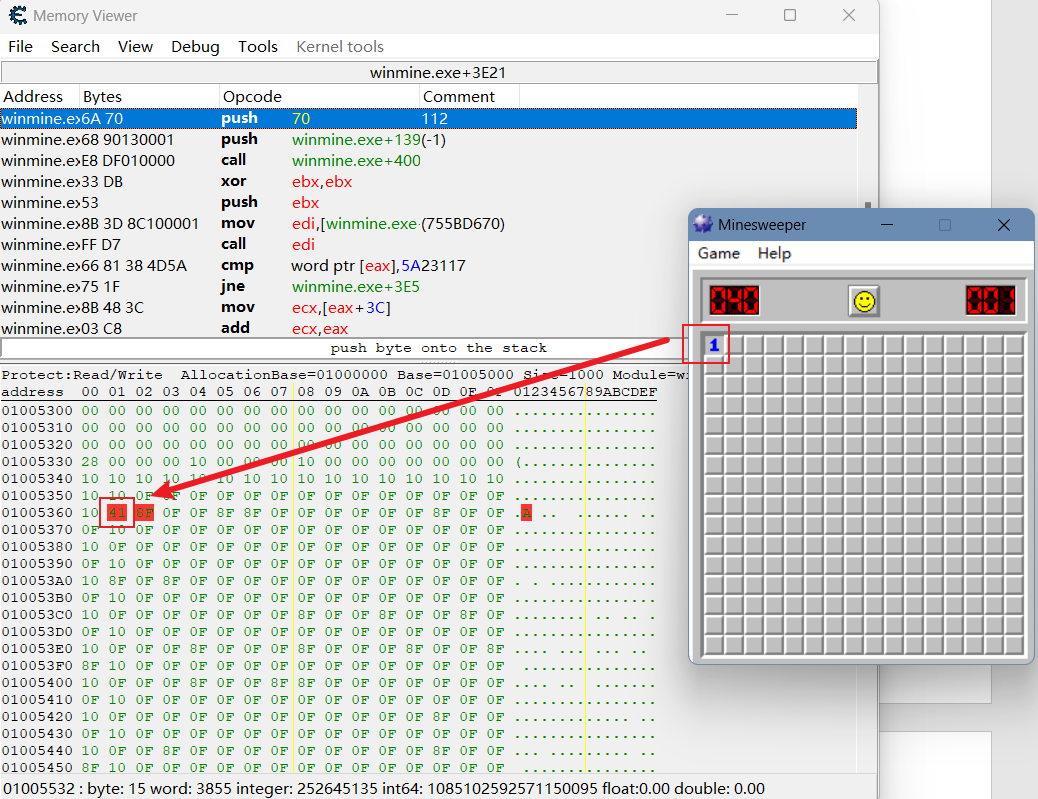This screenshot has width=1038, height=799.
Task: Click the Bytes column header
Action: 102,97
